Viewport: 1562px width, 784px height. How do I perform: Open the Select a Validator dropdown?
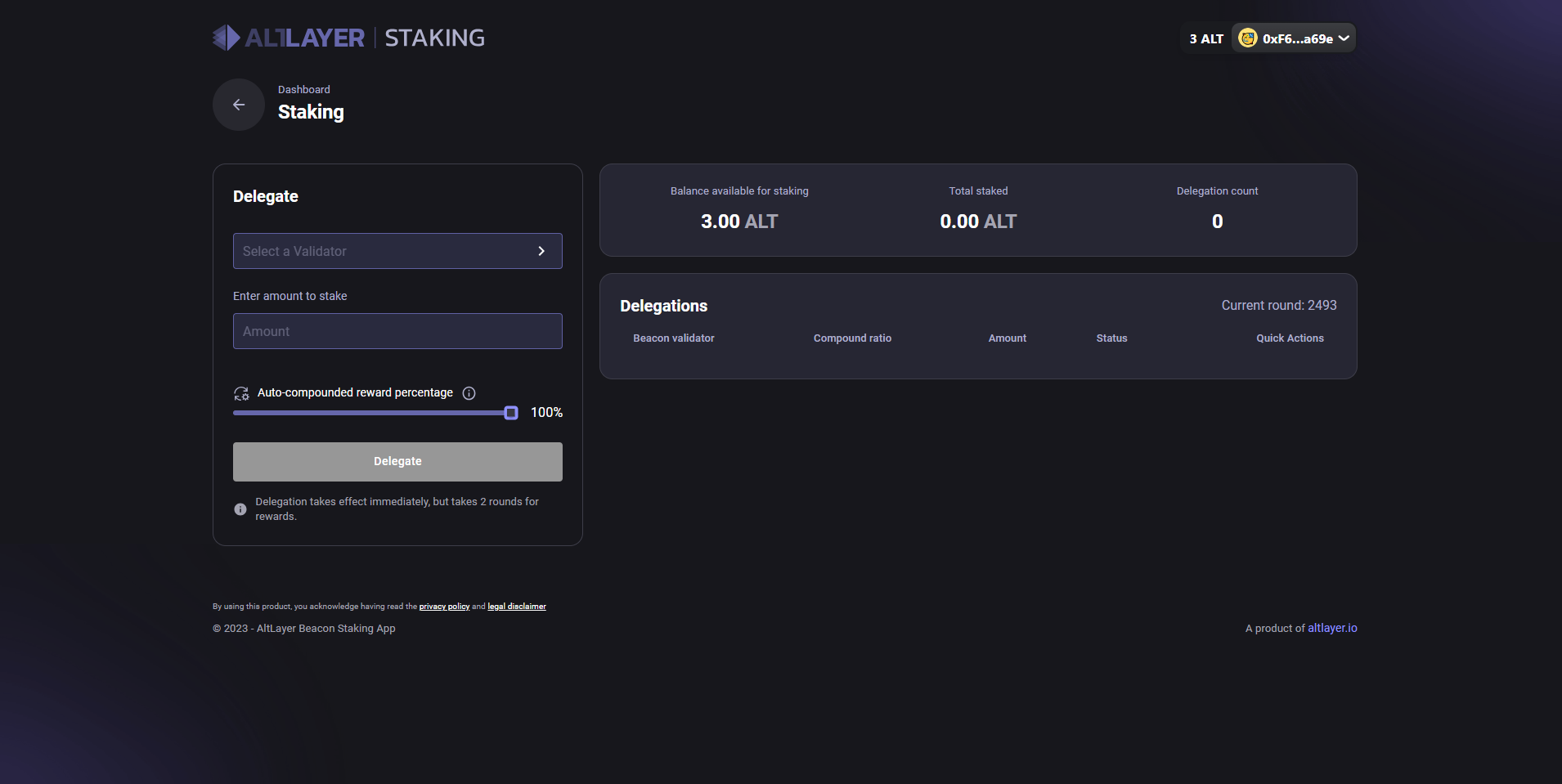click(x=397, y=251)
